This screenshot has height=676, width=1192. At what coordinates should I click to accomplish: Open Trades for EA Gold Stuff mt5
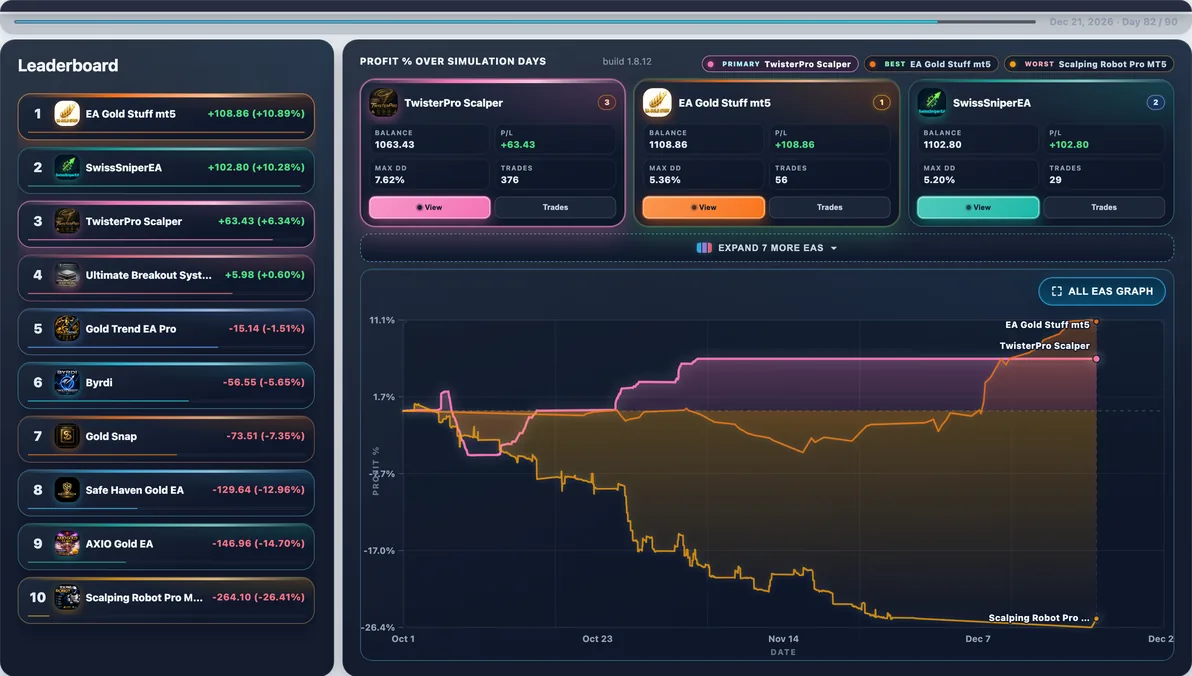click(829, 208)
